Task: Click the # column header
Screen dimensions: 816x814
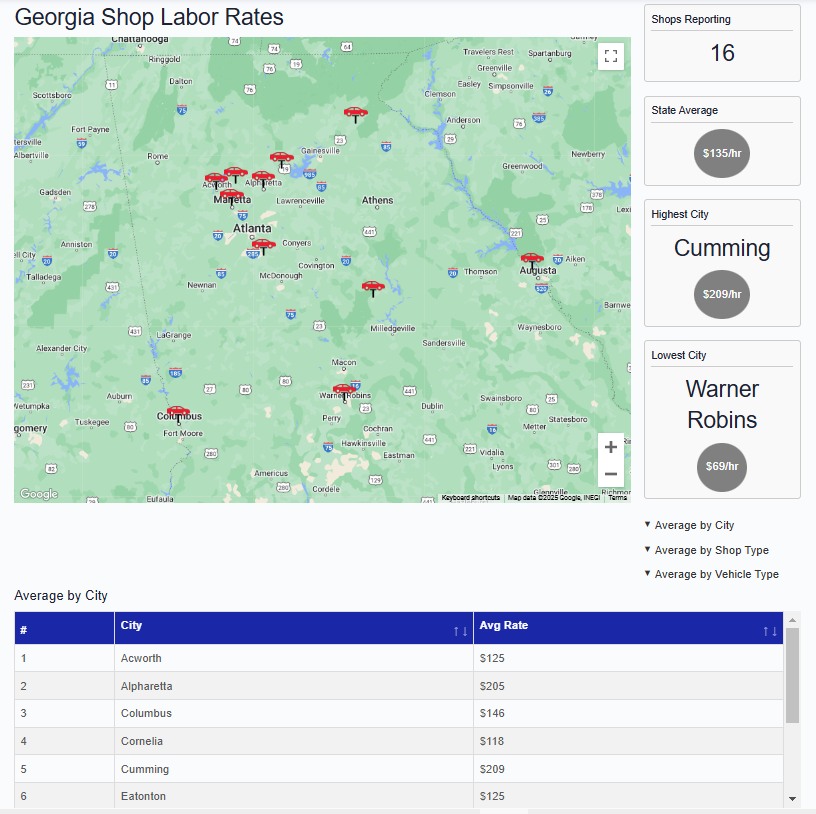Action: [x=65, y=628]
